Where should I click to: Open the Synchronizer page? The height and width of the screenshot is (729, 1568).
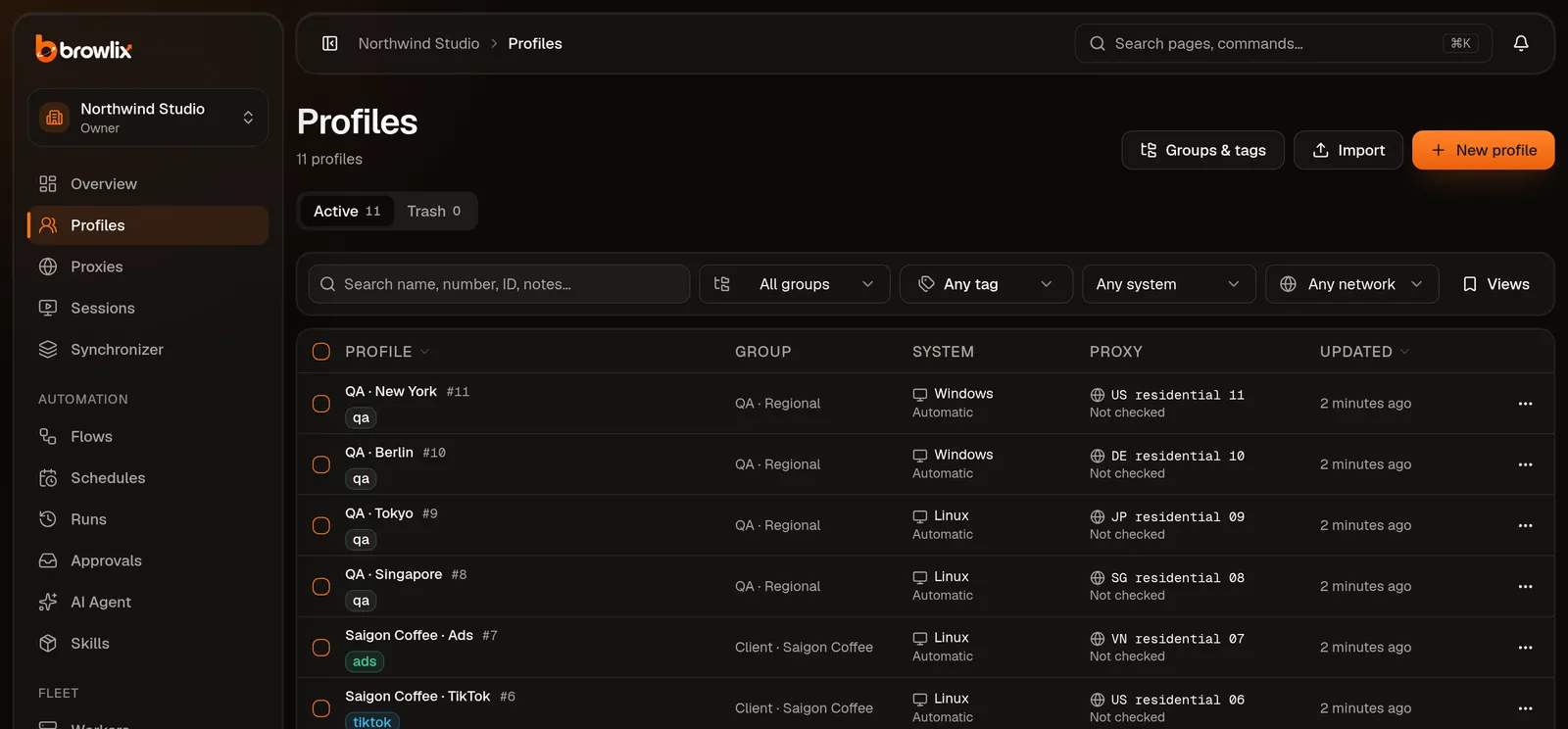point(148,349)
